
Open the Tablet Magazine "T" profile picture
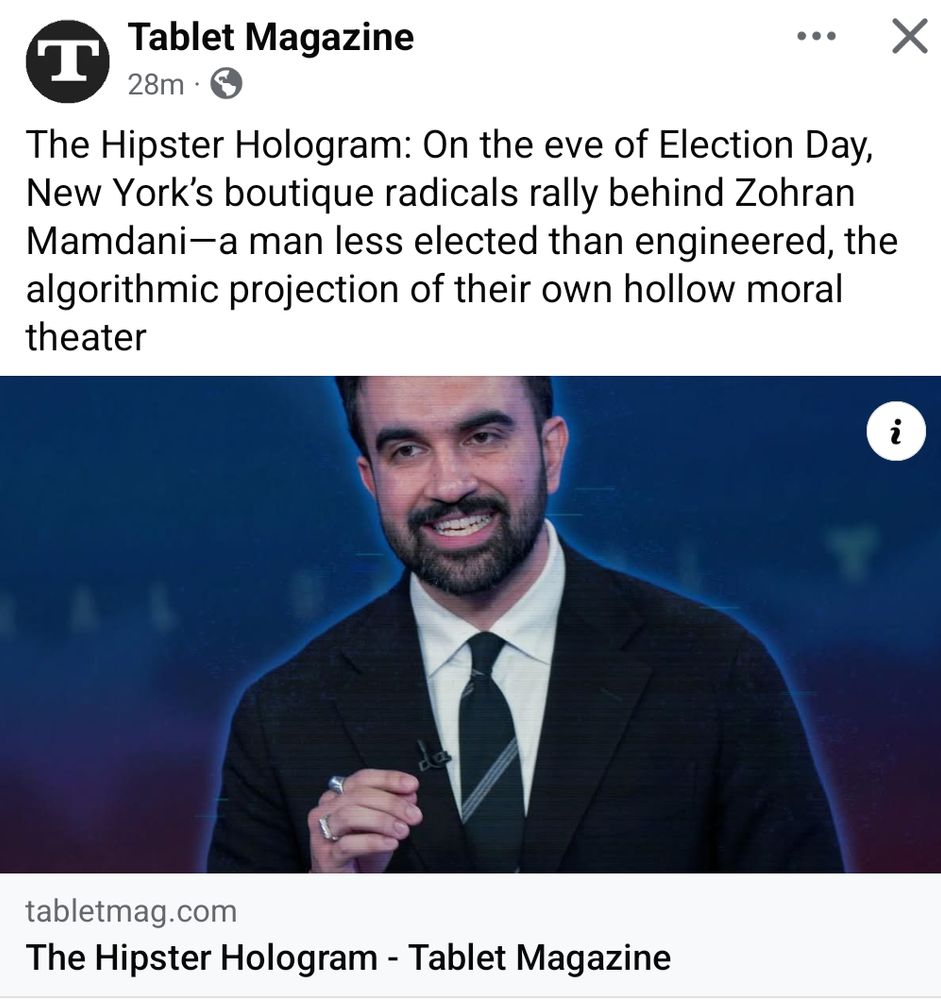click(x=67, y=61)
